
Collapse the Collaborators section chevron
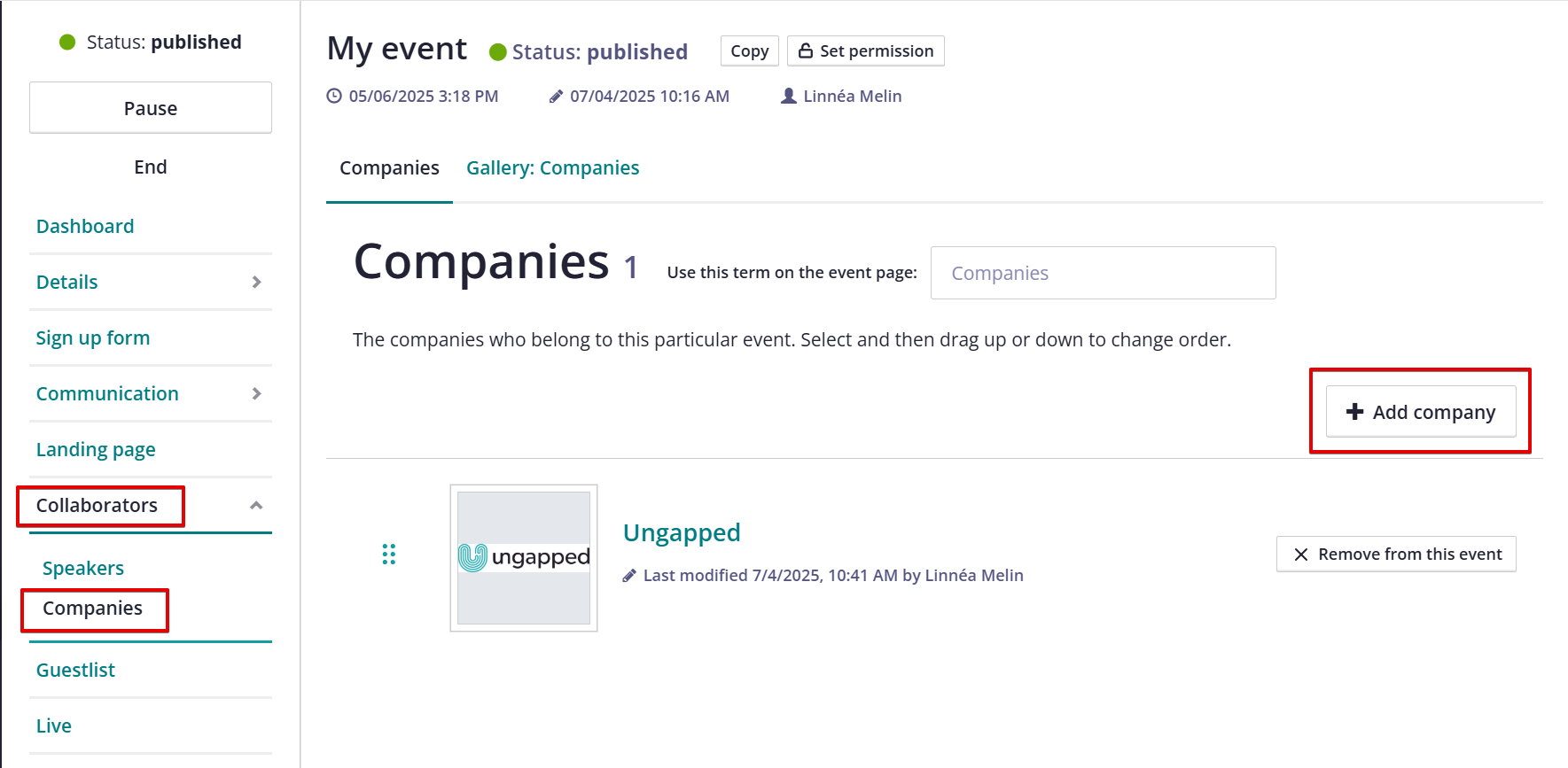[x=256, y=505]
